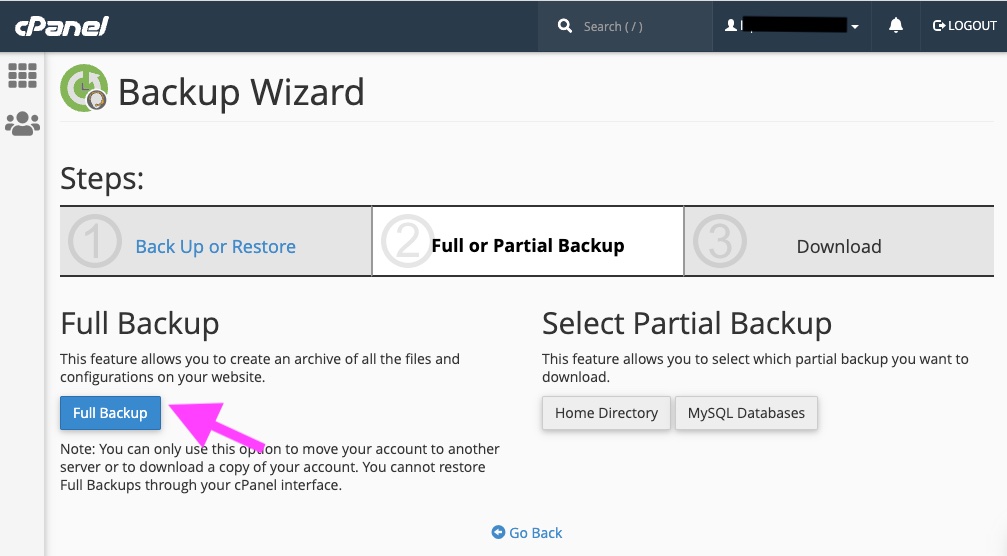The image size is (1007, 556).
Task: Click the user account silhouette icon
Action: point(731,26)
